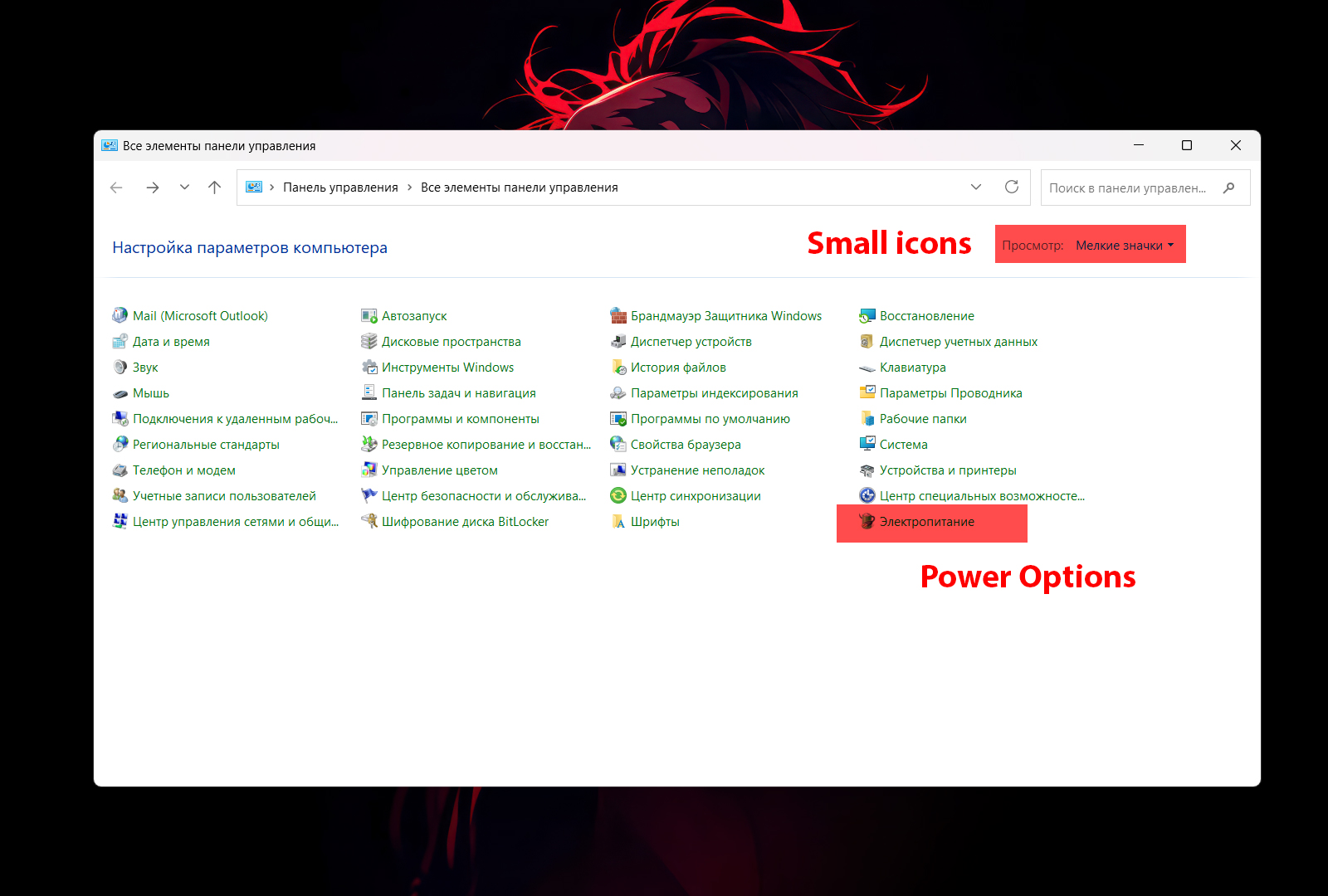Go up one level
The height and width of the screenshot is (896, 1328).
pyautogui.click(x=214, y=187)
